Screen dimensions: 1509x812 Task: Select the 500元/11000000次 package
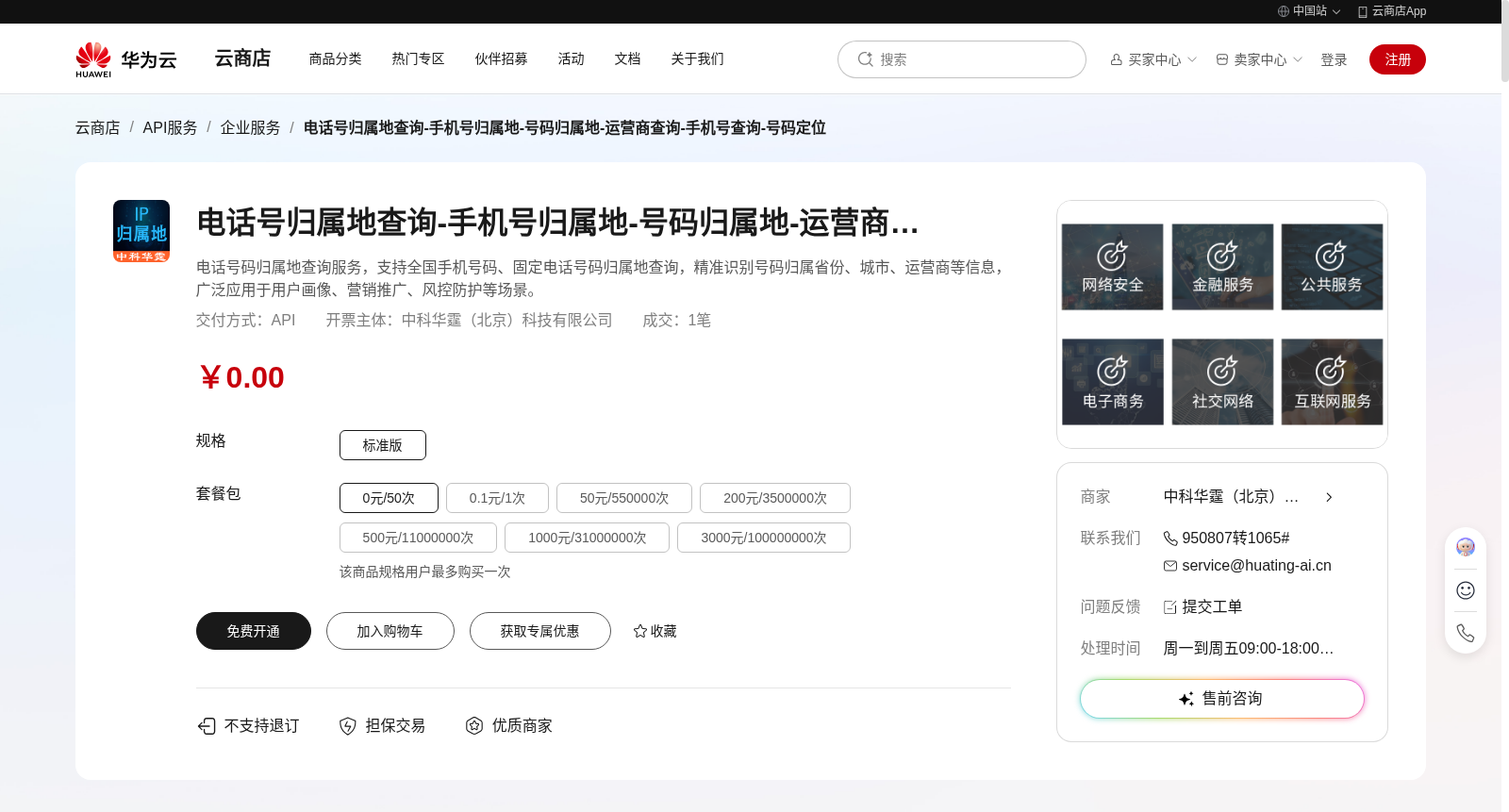coord(418,538)
